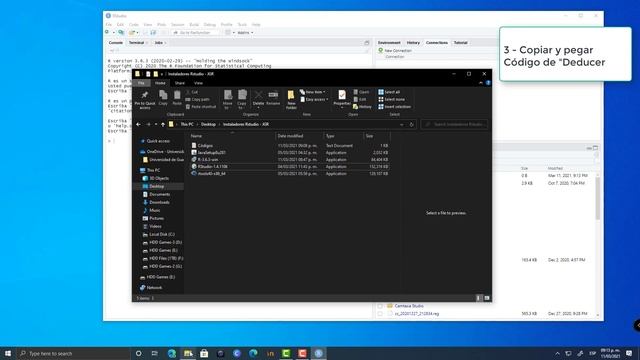The image size is (640, 360).
Task: Click Edit in the ribbon Open group
Action: click(360, 100)
